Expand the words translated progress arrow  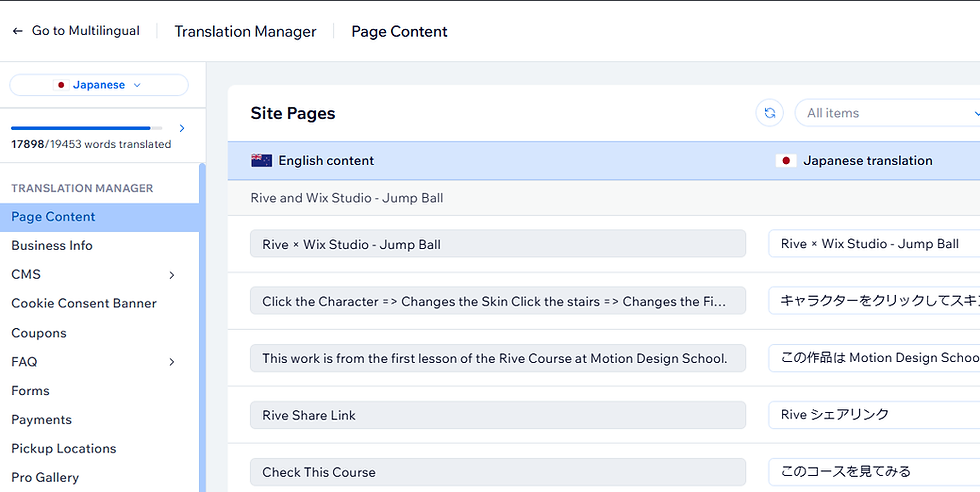coord(182,128)
